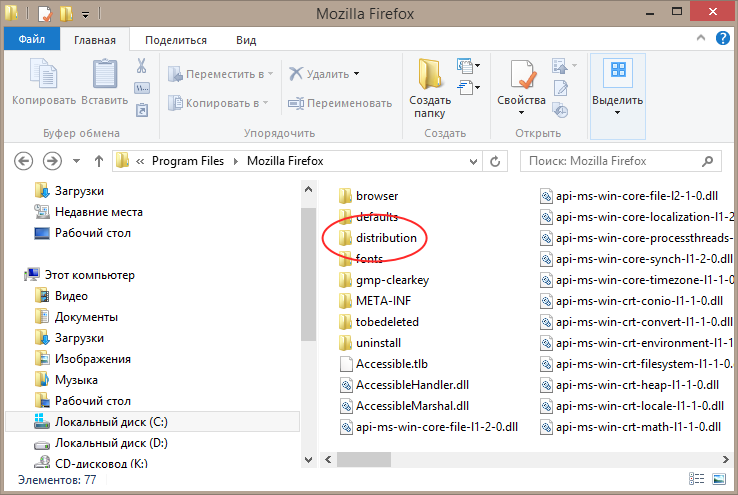Viewport: 738px width, 495px height.
Task: Open the Help question mark icon
Action: tap(722, 38)
